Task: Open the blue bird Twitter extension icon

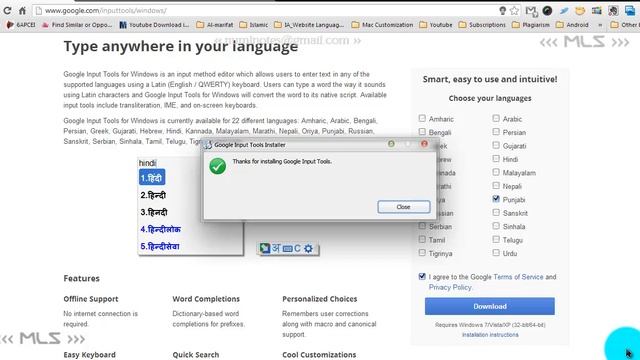Action: 564,11
